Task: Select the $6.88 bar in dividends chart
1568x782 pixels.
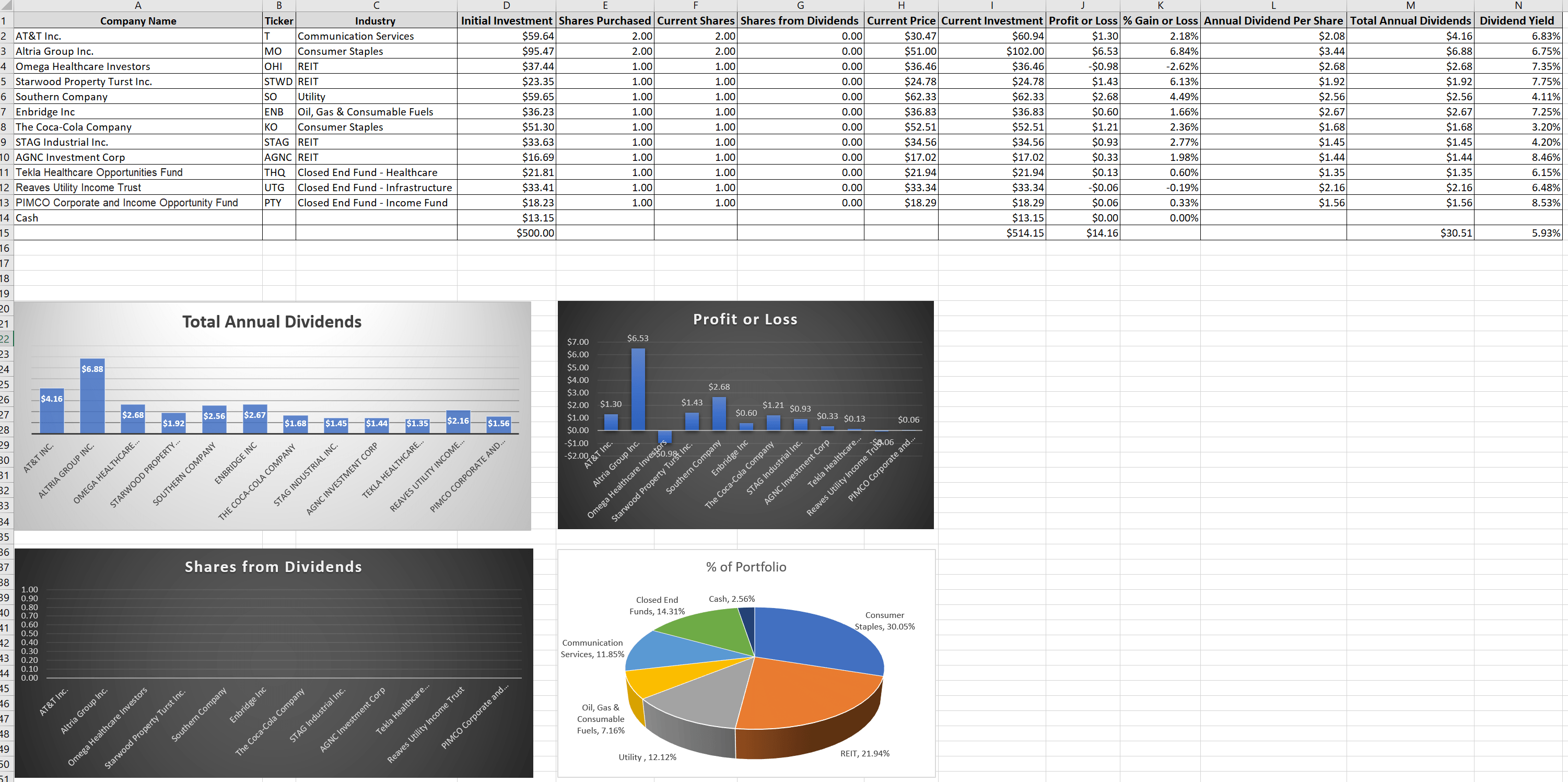Action: coord(92,396)
